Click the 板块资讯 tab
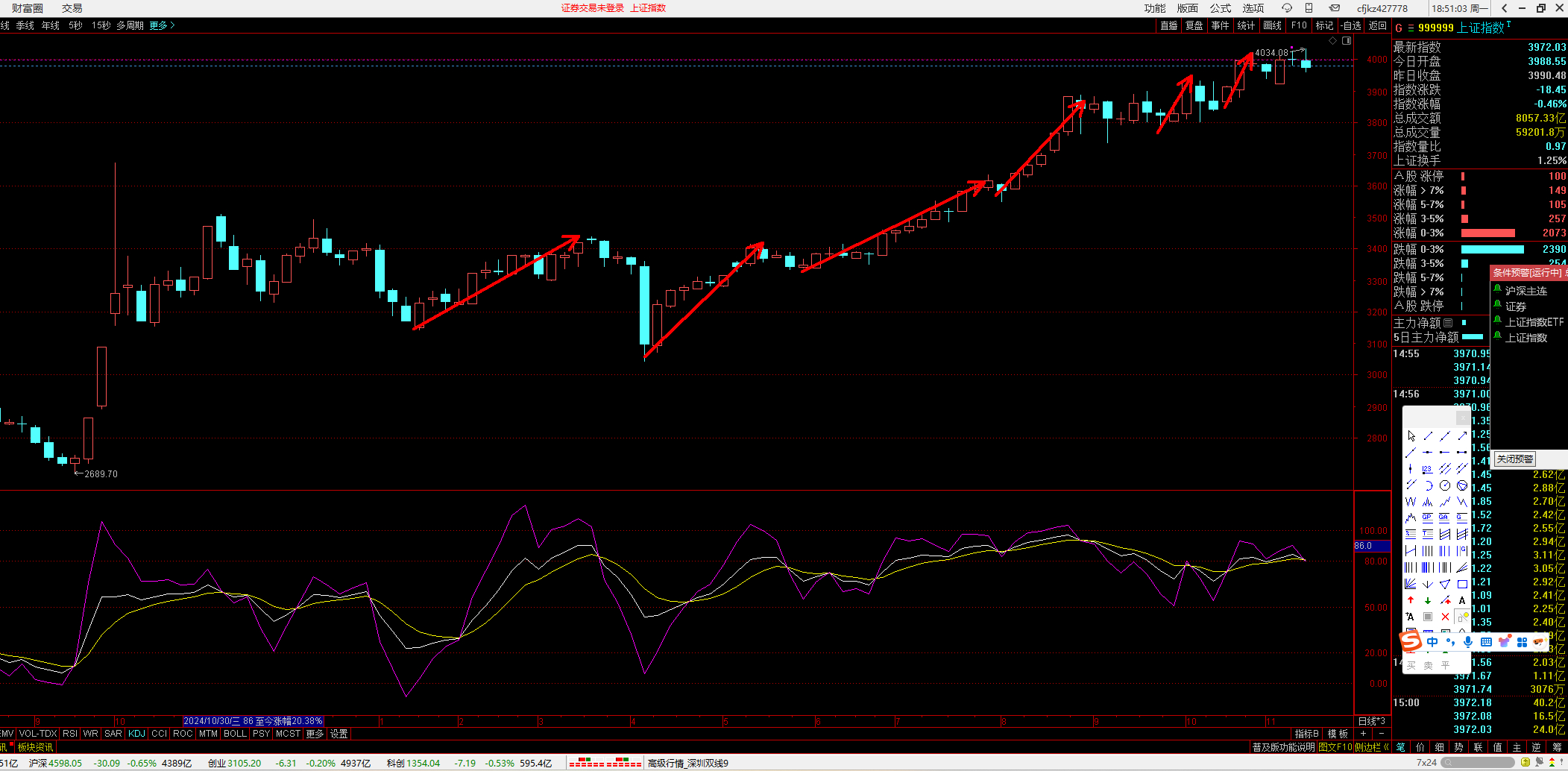Screen dimensions: 1568x771 (35, 746)
